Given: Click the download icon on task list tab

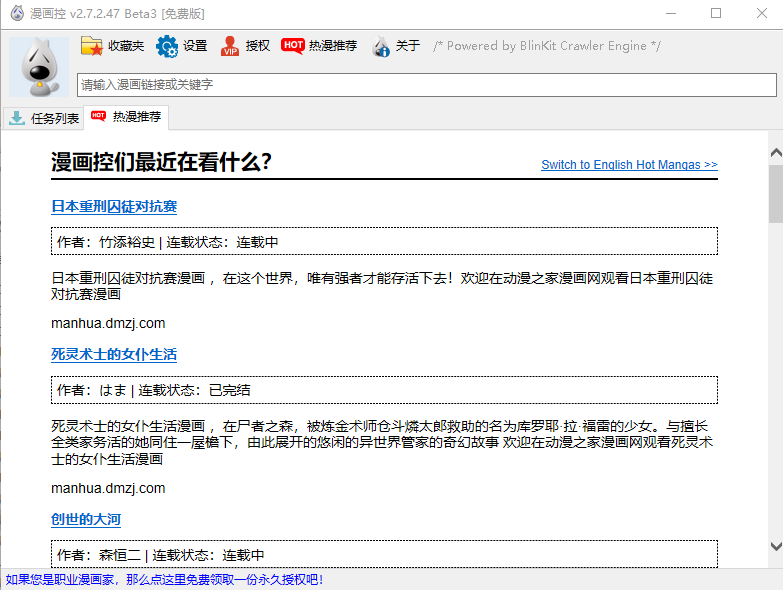Looking at the screenshot, I should 17,118.
